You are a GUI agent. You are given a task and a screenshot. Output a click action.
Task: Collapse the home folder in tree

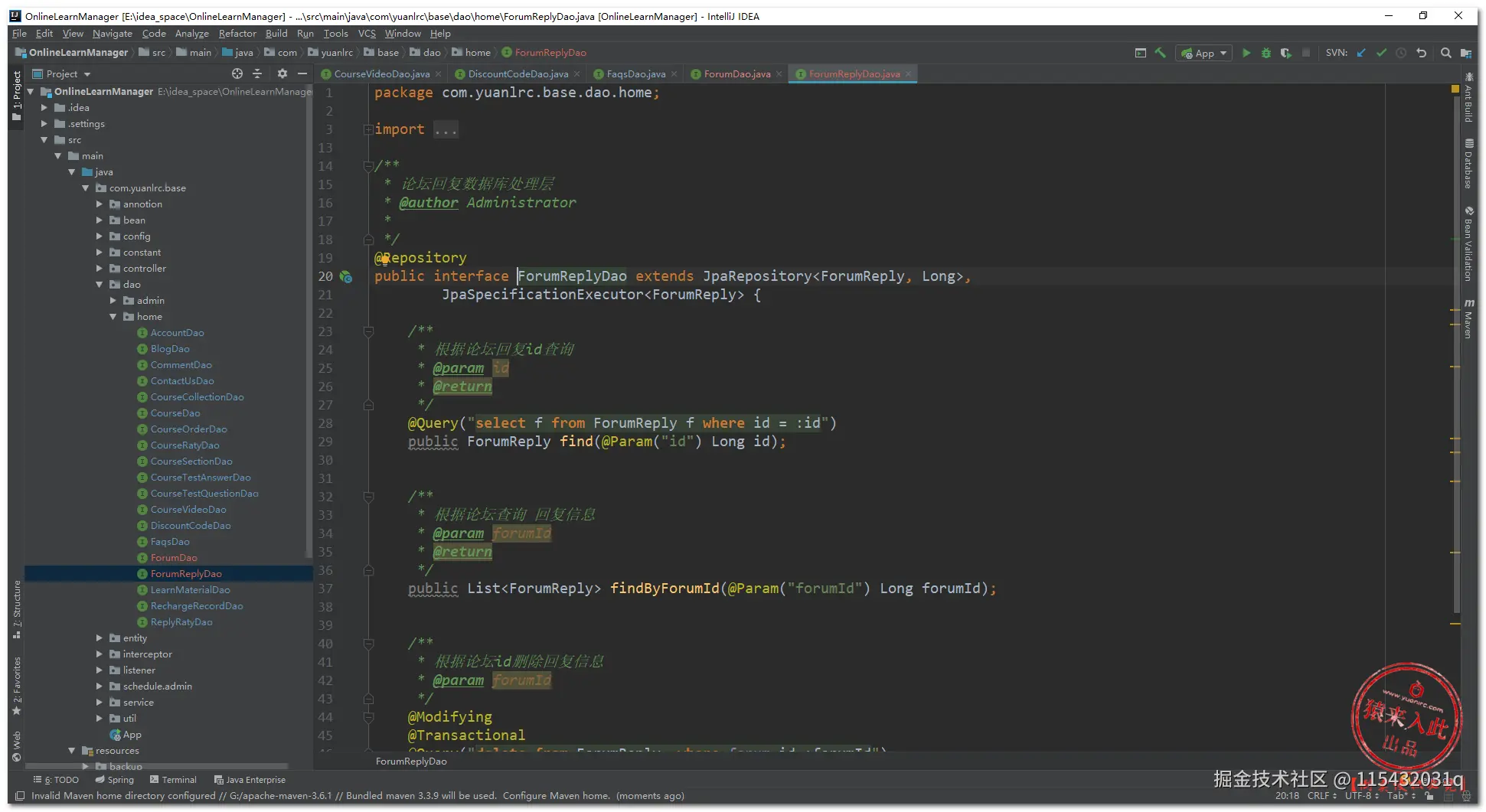(x=113, y=317)
